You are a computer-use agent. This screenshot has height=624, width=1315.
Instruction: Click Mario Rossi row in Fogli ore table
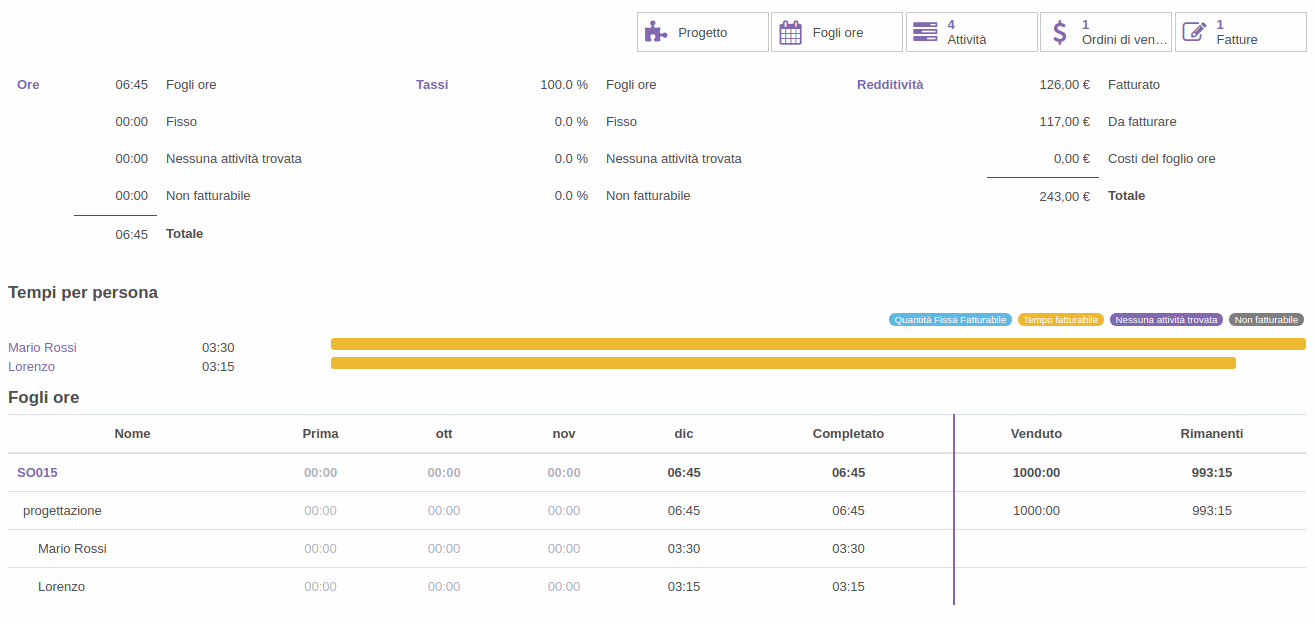coord(72,549)
